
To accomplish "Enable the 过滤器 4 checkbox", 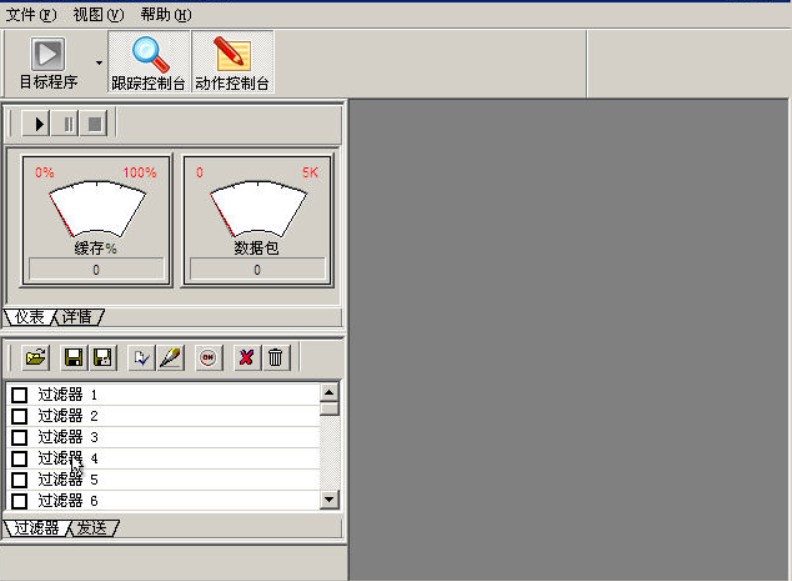I will (x=19, y=458).
